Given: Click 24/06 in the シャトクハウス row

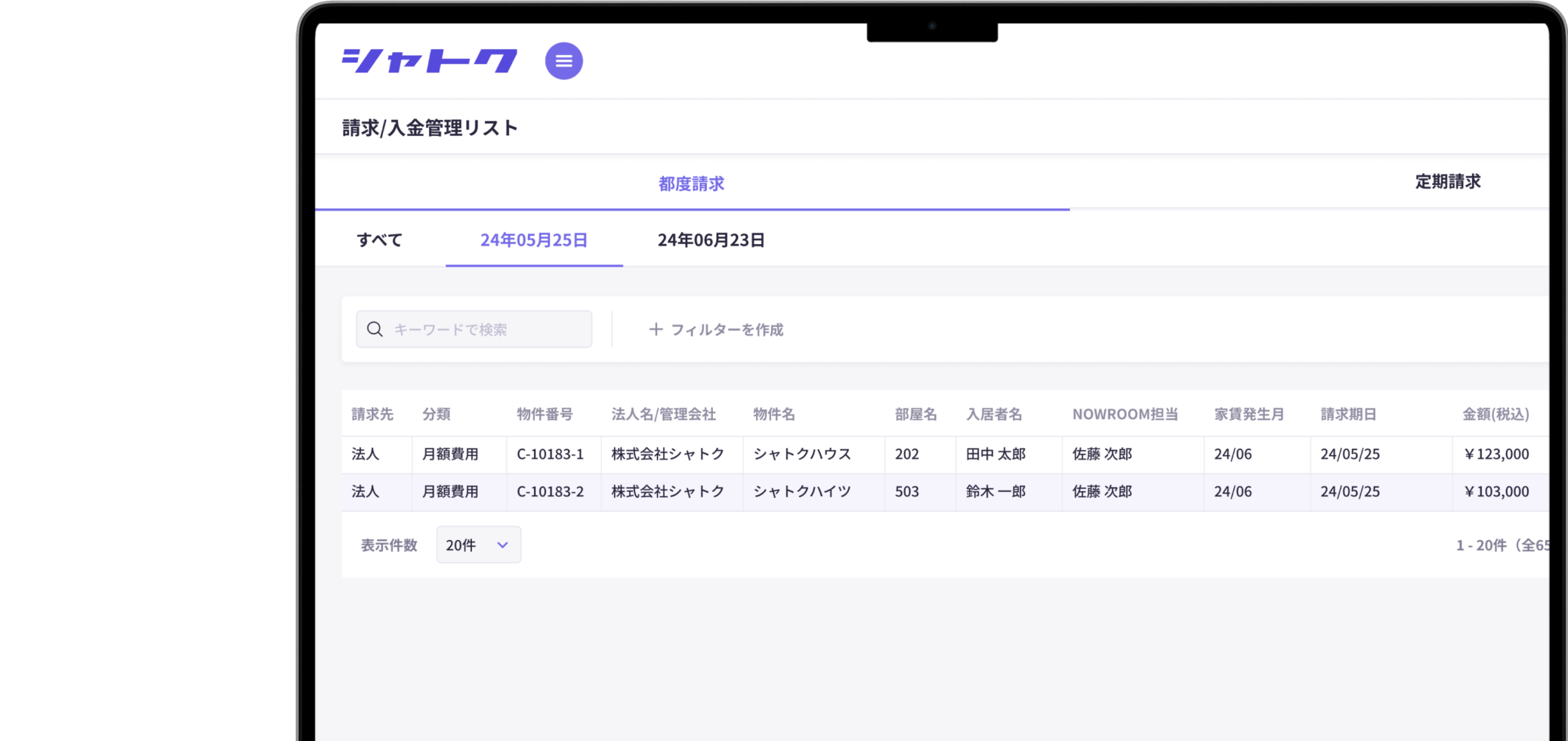Looking at the screenshot, I should pyautogui.click(x=1233, y=454).
